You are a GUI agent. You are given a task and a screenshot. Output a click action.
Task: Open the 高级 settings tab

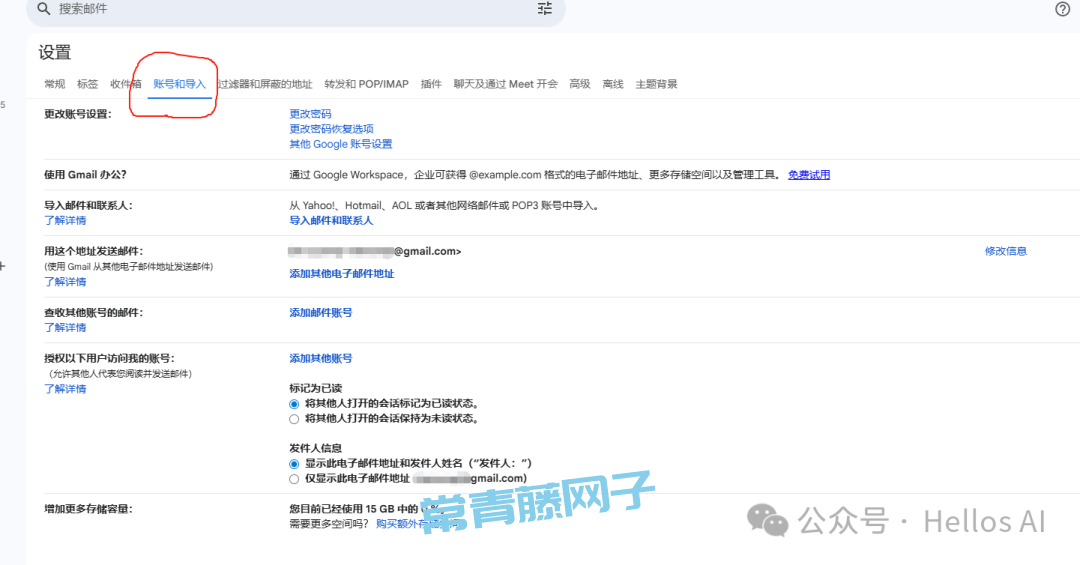(x=580, y=84)
